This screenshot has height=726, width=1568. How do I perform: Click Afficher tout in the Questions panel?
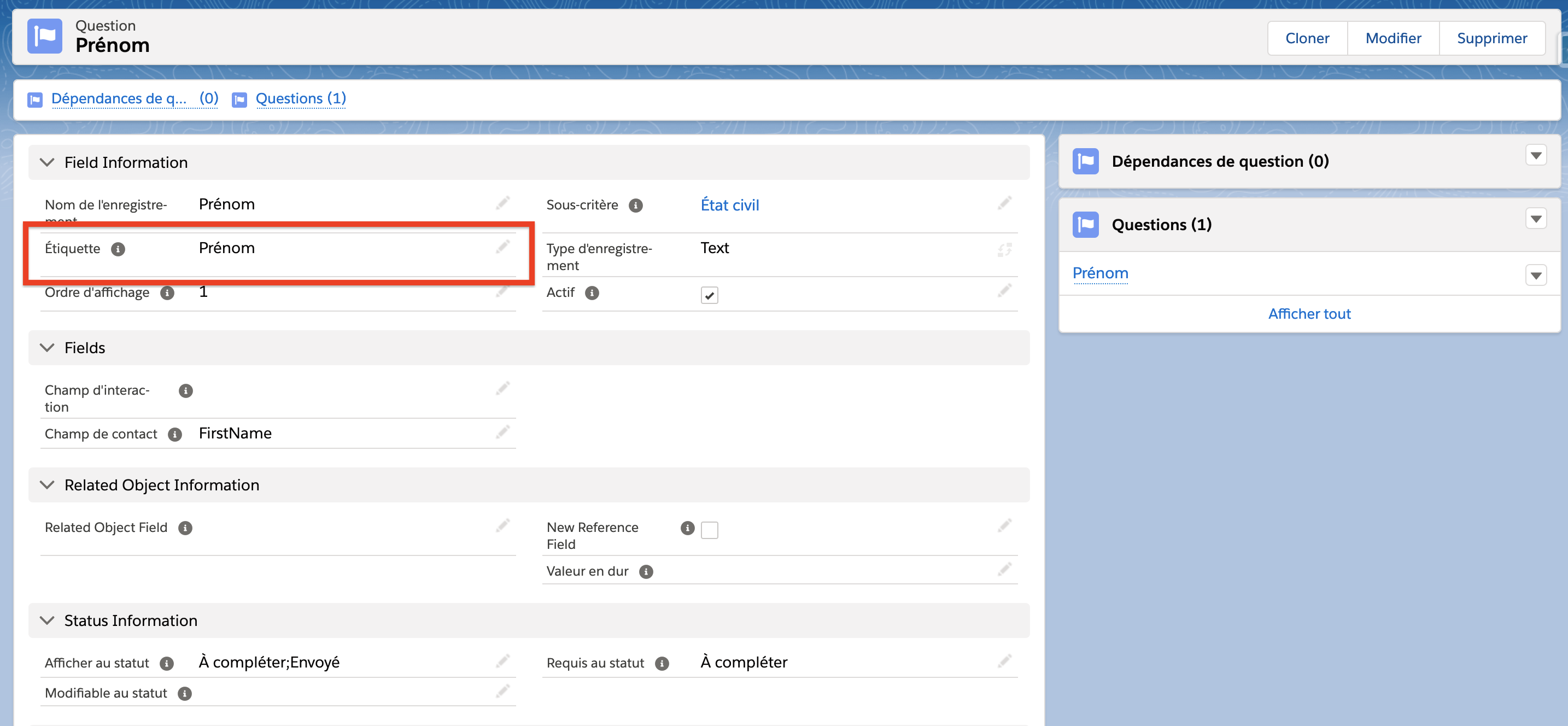1309,314
